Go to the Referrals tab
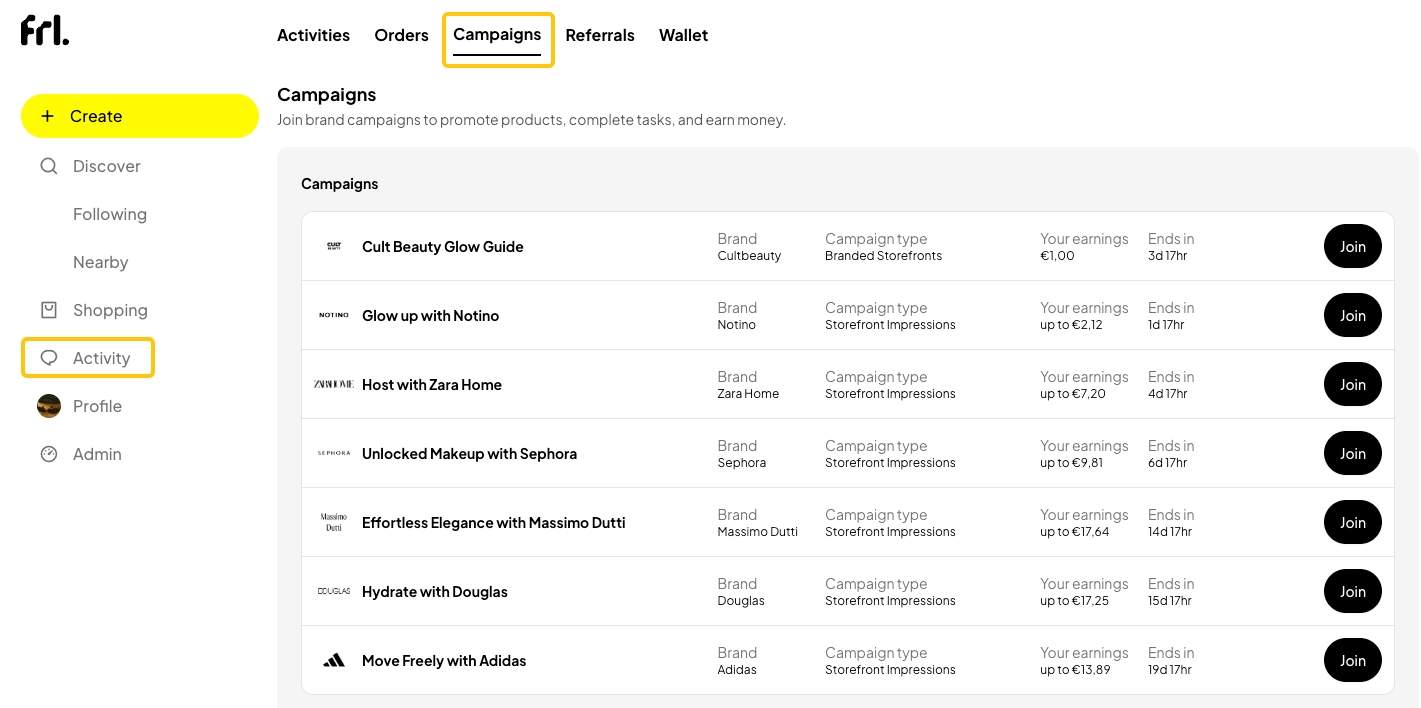 600,35
